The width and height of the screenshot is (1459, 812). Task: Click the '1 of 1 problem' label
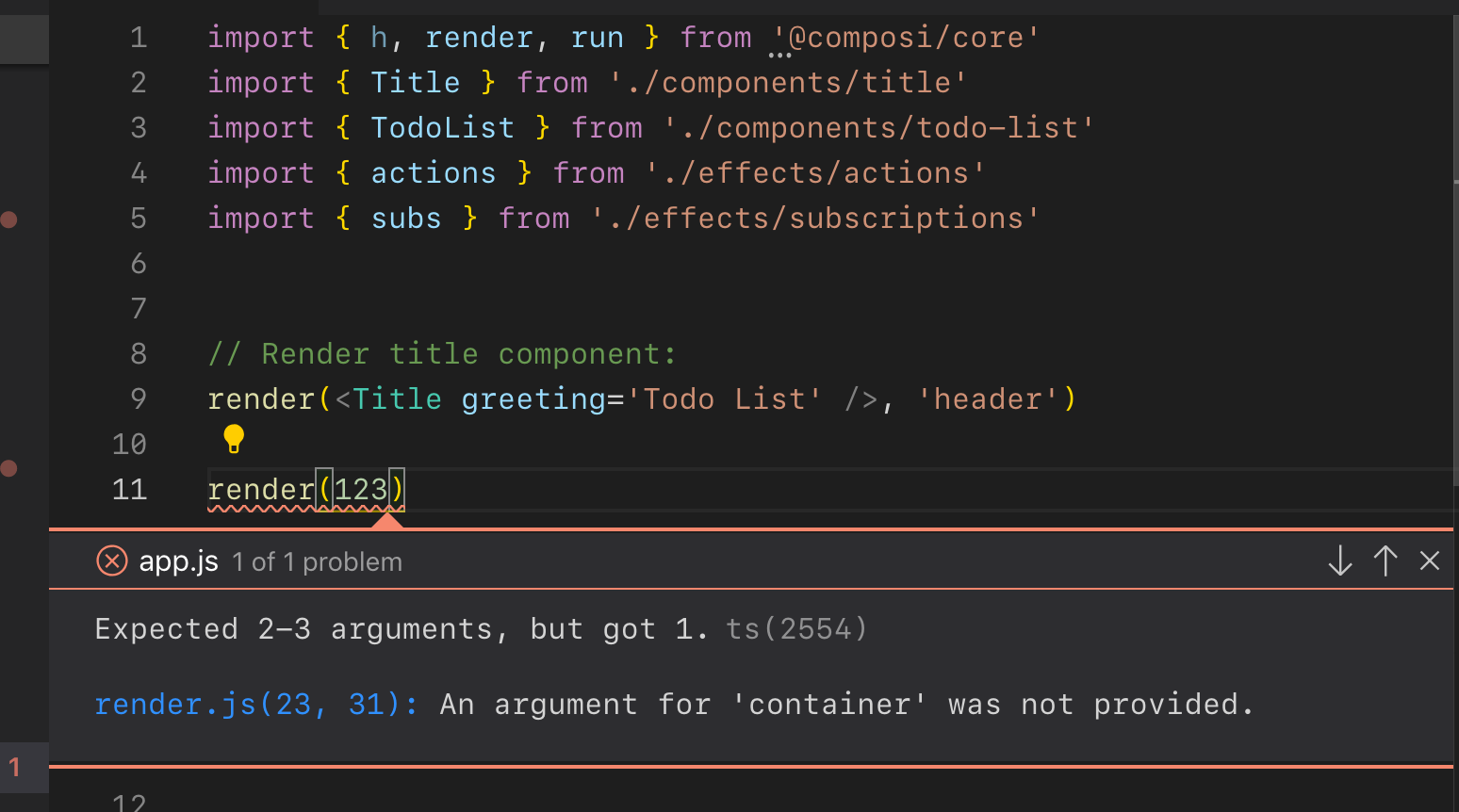pyautogui.click(x=317, y=561)
